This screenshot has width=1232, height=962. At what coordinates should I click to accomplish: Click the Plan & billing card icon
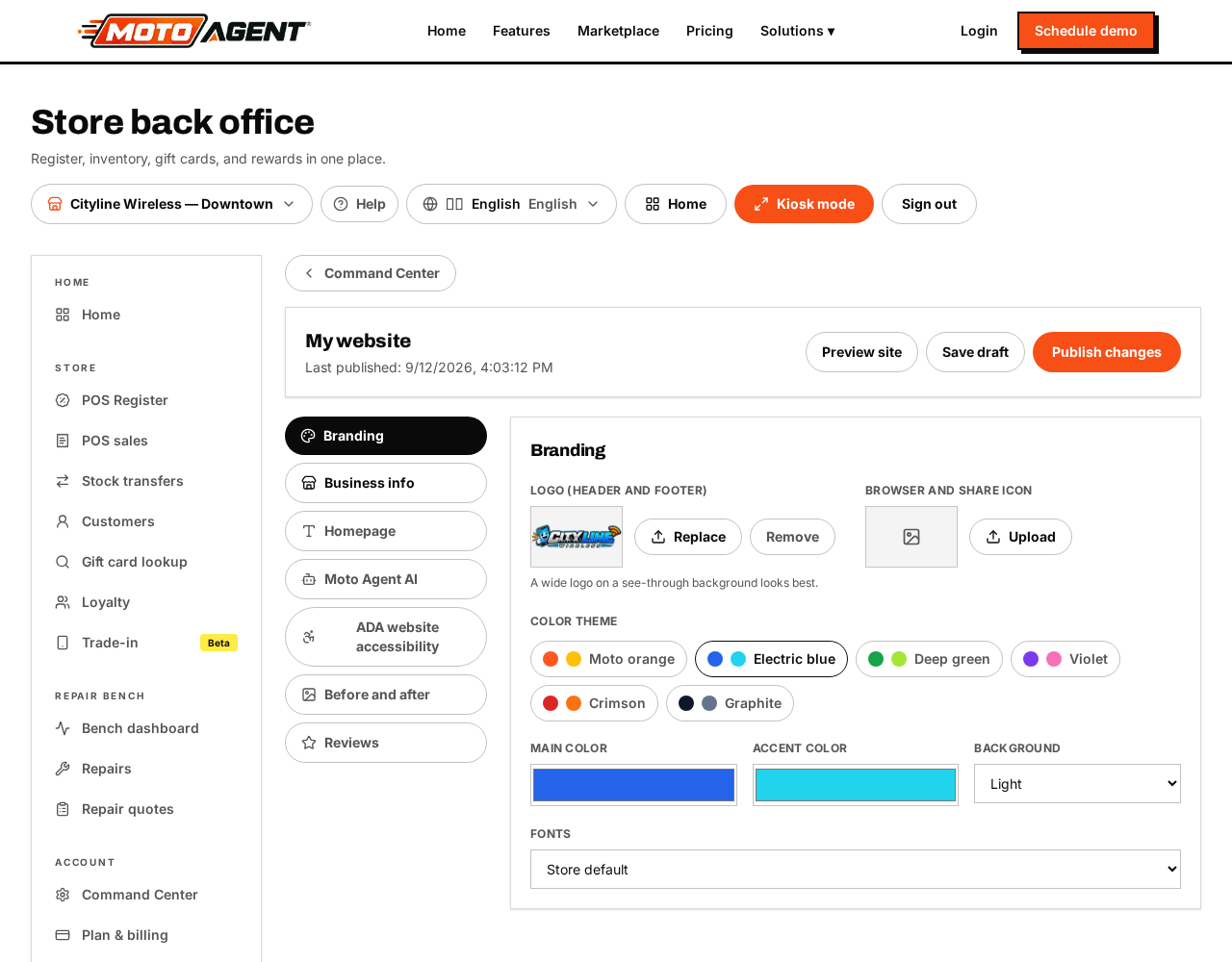[63, 935]
